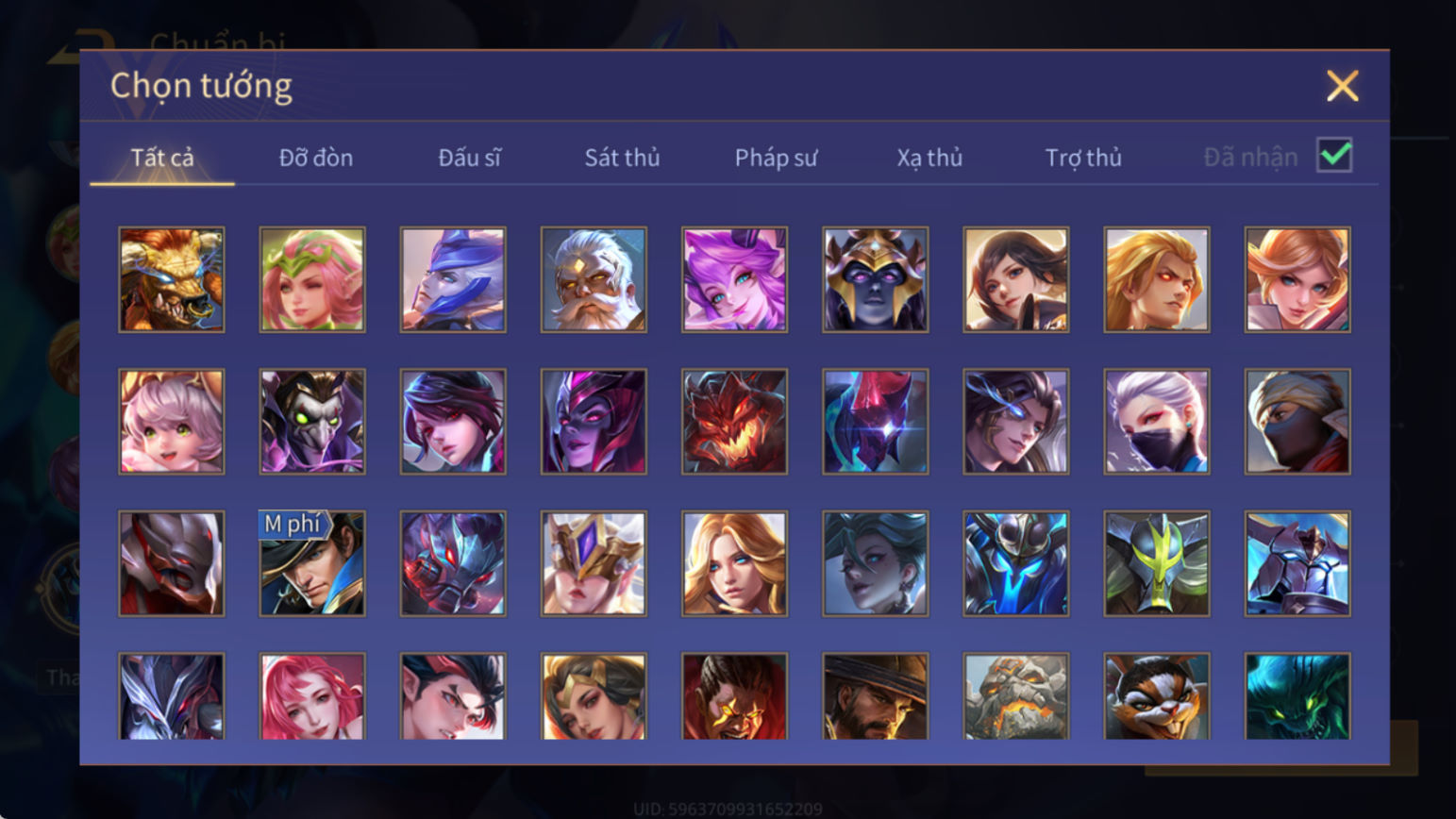Filter heroes by Sát thủ

[622, 158]
